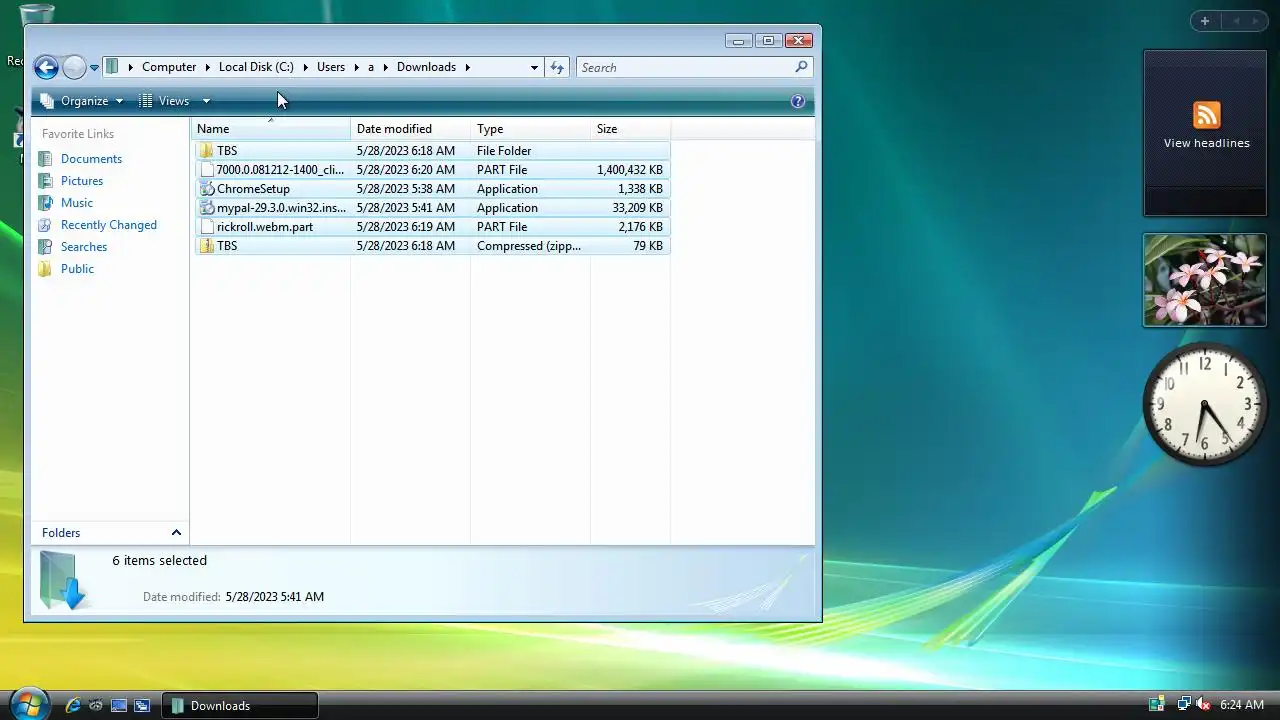The width and height of the screenshot is (1280, 720).
Task: Click the Help question mark icon
Action: pos(798,101)
